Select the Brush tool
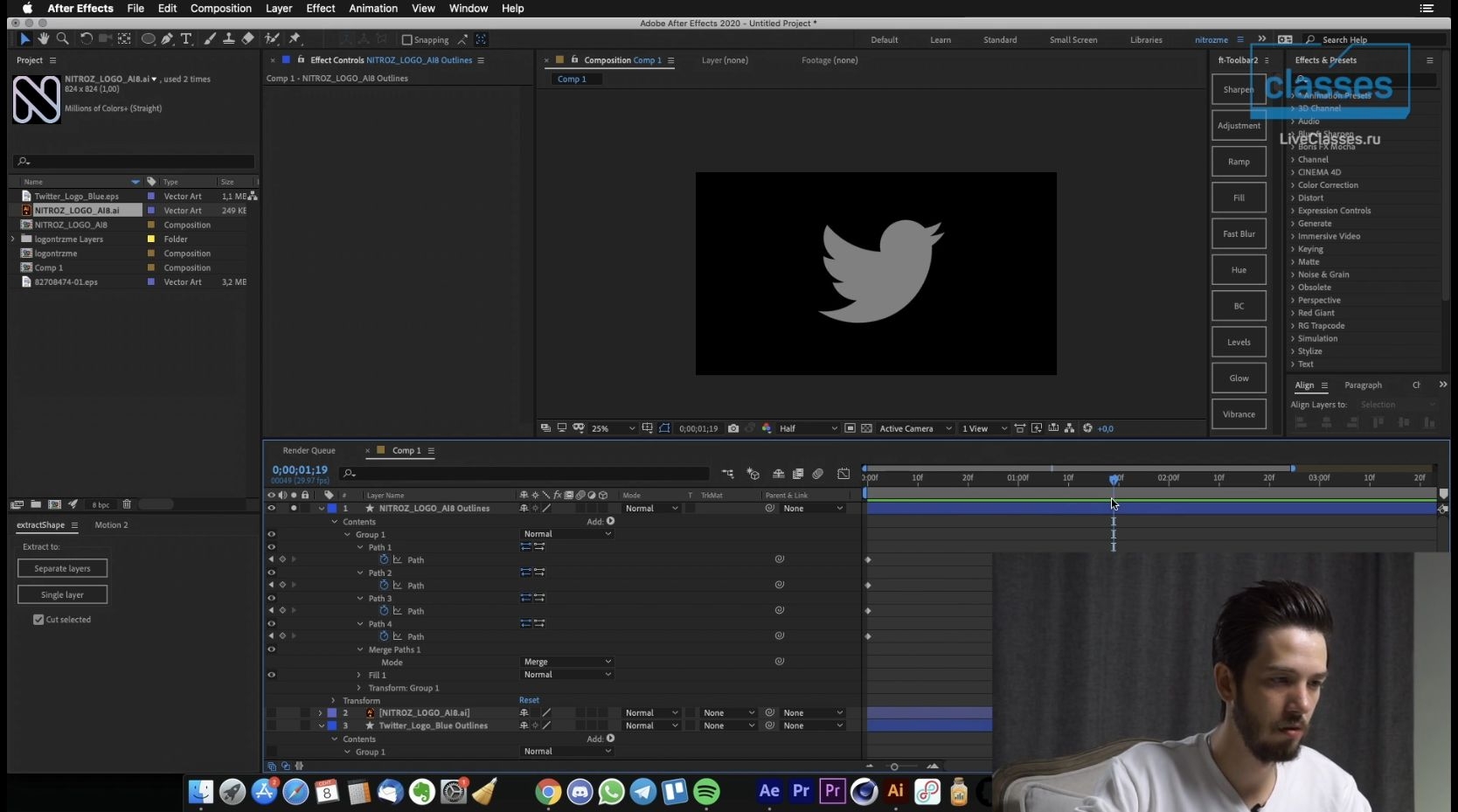The height and width of the screenshot is (812, 1458). pyautogui.click(x=210, y=39)
